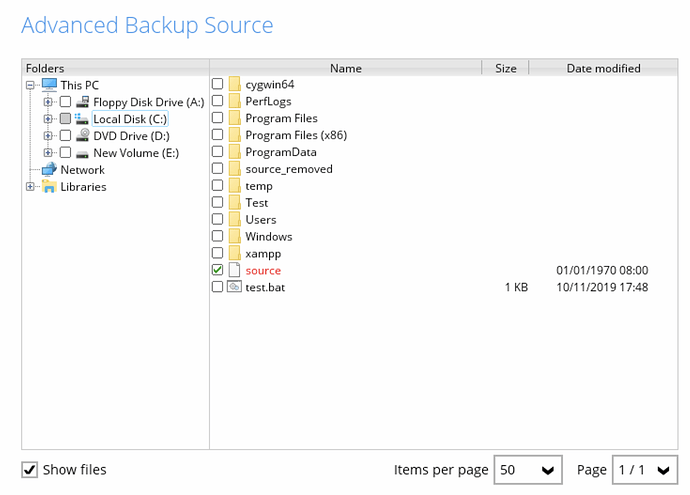Tick the checkbox for Local Disk (C:)

tap(65, 119)
